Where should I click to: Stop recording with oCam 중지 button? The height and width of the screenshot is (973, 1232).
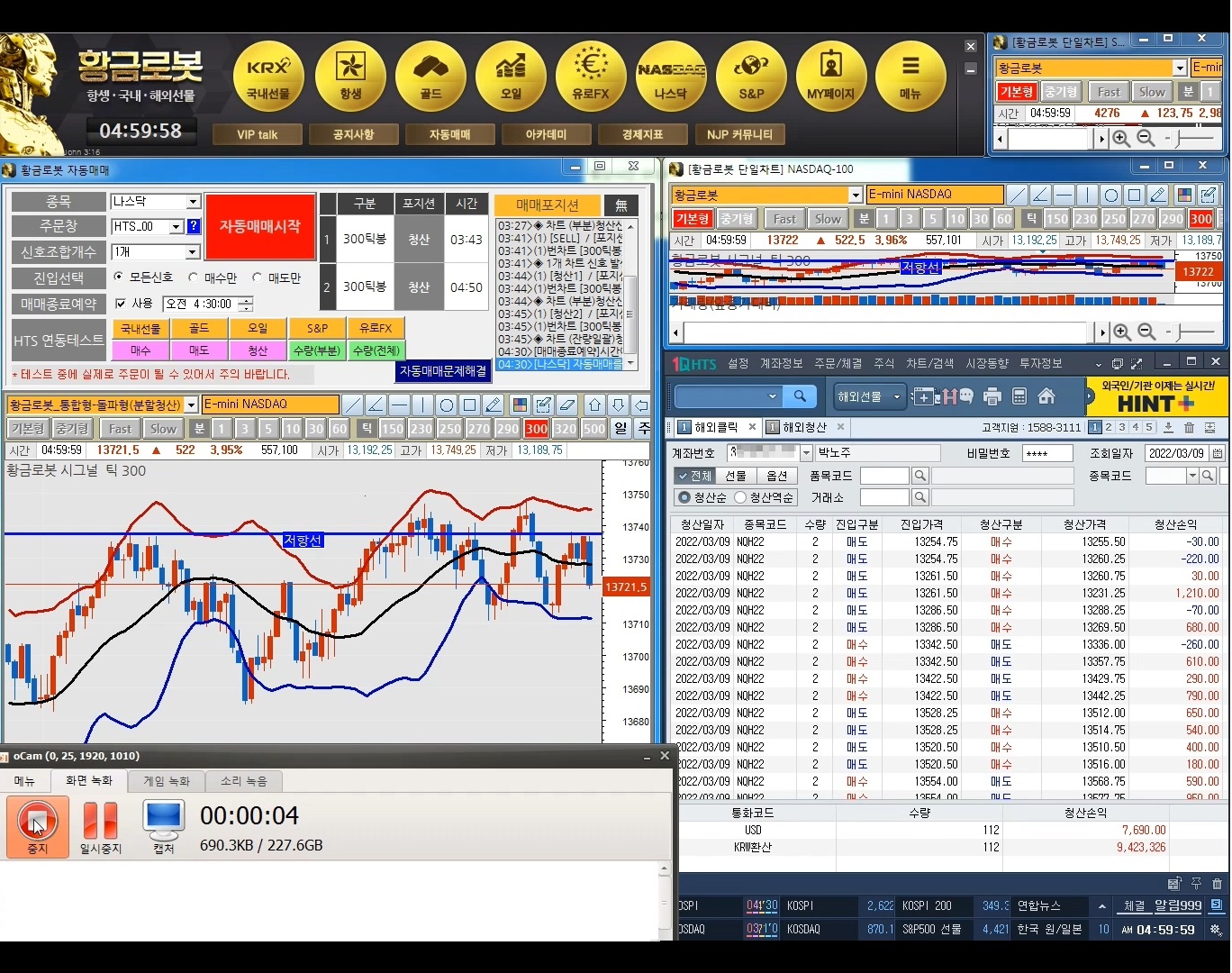coord(37,827)
